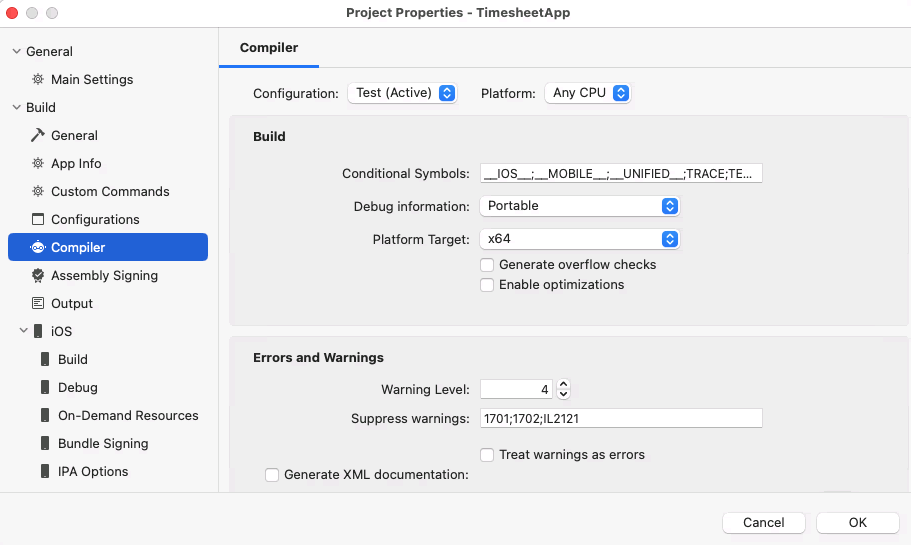The image size is (911, 545).
Task: Enable Generate overflow checks
Action: tap(487, 265)
